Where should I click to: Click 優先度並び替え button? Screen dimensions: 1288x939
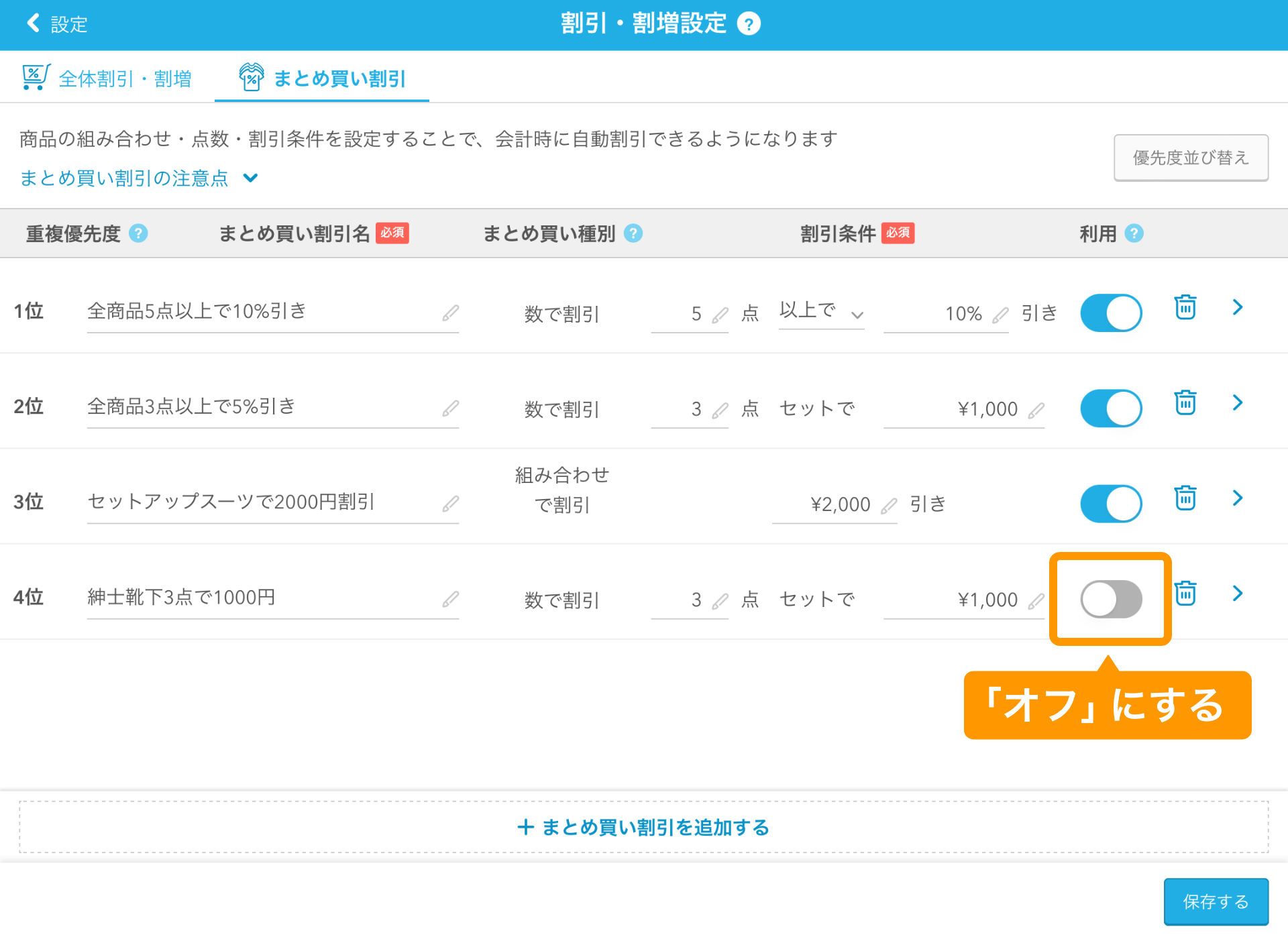(1194, 156)
